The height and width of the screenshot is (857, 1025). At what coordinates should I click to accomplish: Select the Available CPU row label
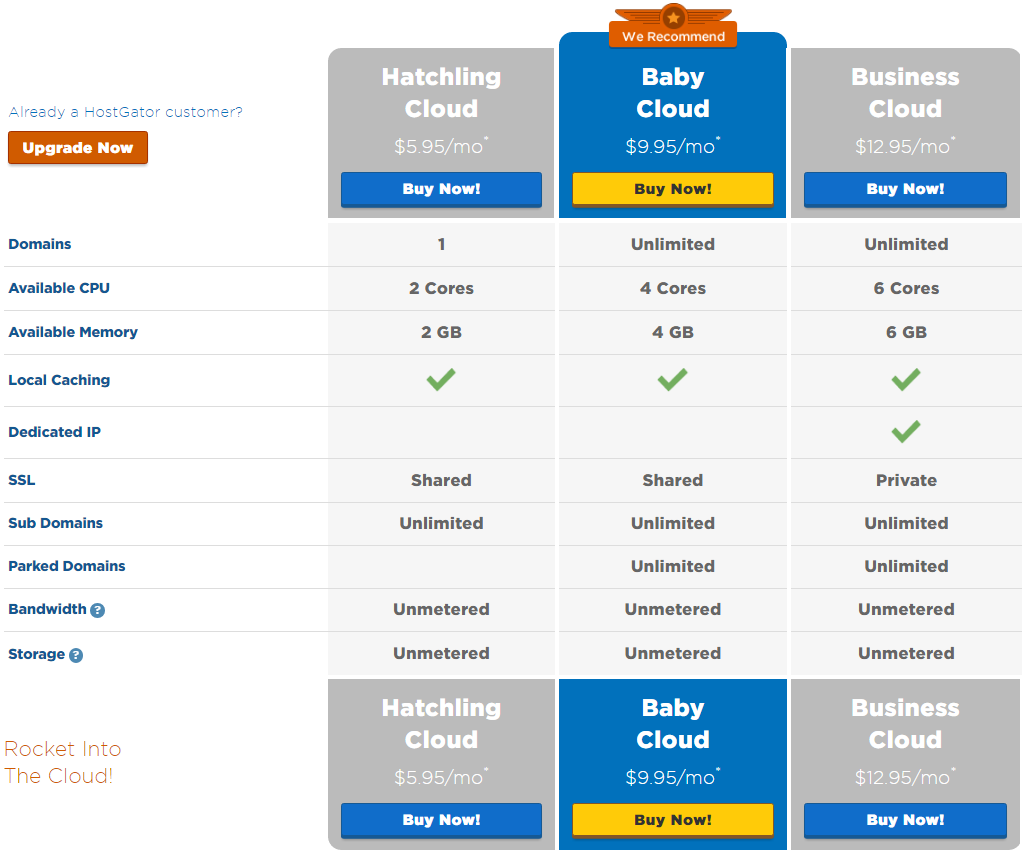(x=59, y=288)
